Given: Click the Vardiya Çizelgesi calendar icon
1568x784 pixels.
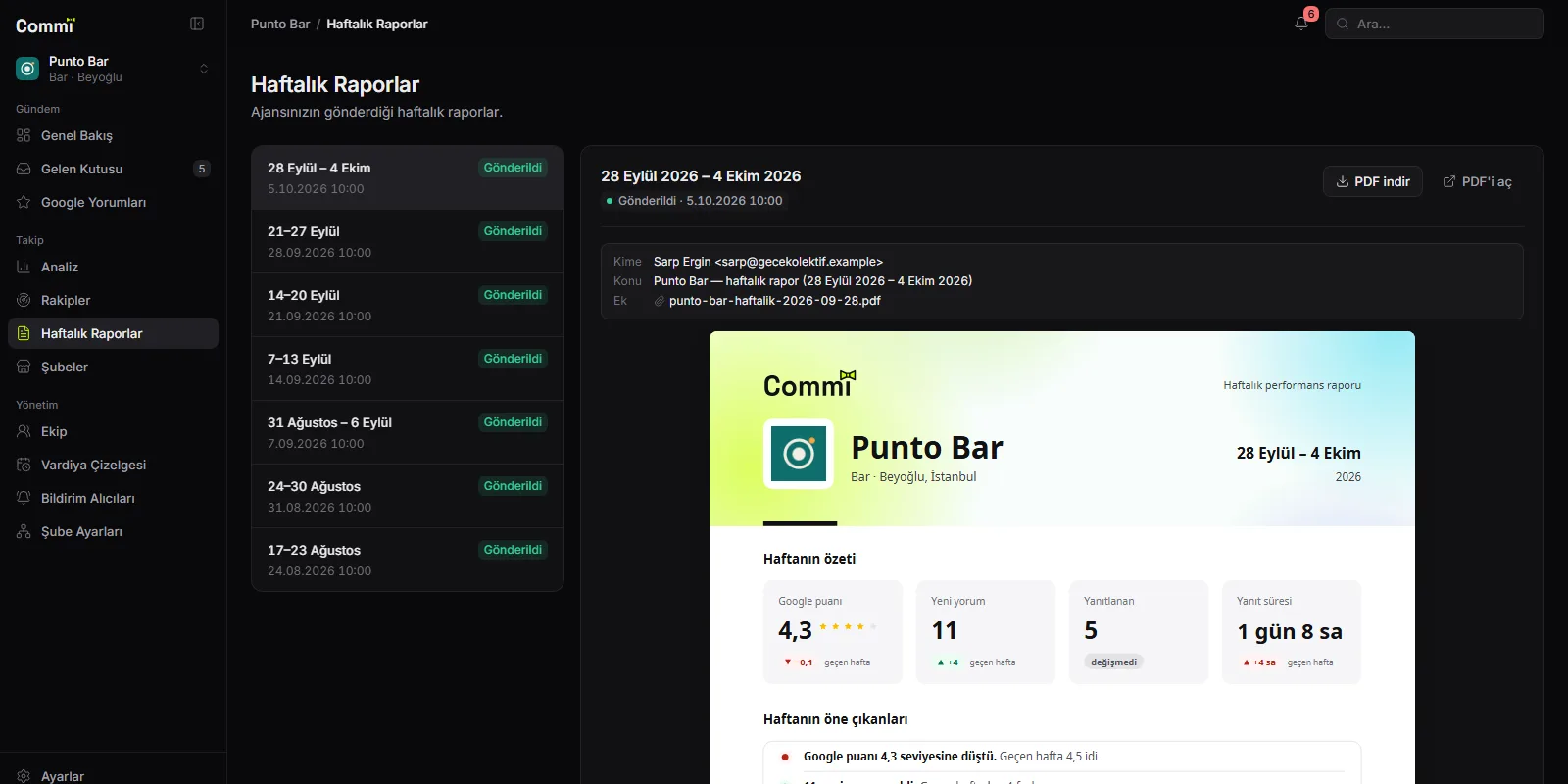Looking at the screenshot, I should point(24,465).
